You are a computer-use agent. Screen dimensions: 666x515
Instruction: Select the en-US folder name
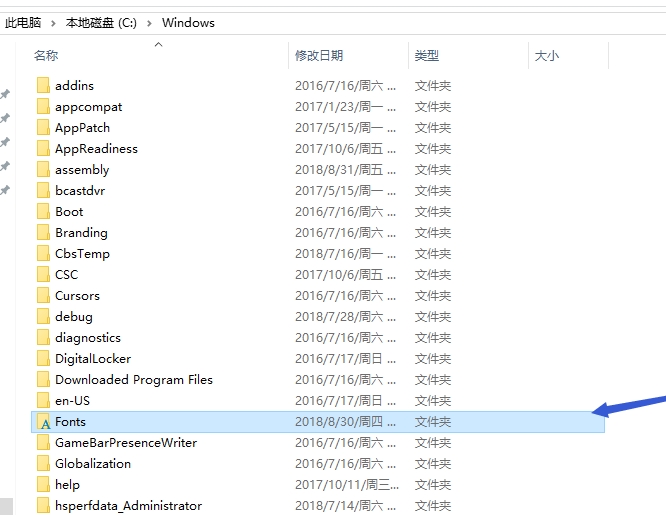[x=73, y=400]
